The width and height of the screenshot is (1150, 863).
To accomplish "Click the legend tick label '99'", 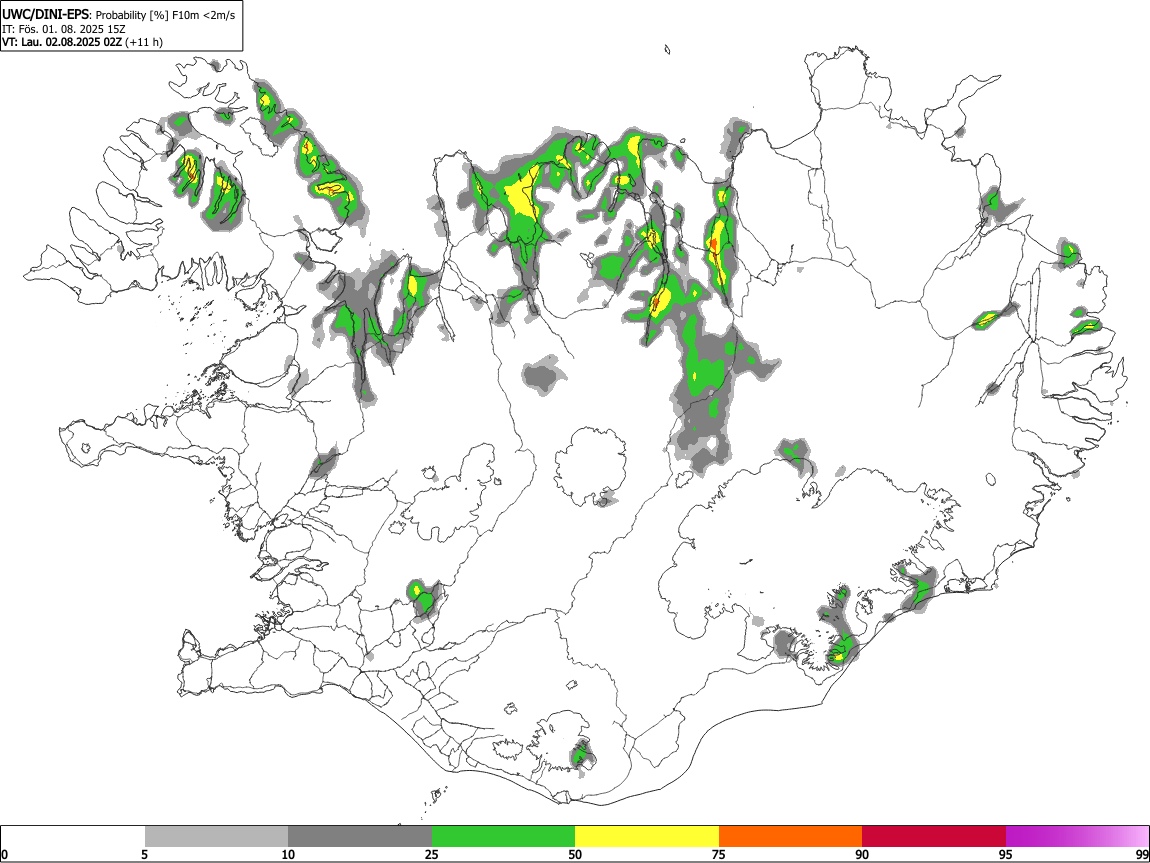I will coord(1141,854).
